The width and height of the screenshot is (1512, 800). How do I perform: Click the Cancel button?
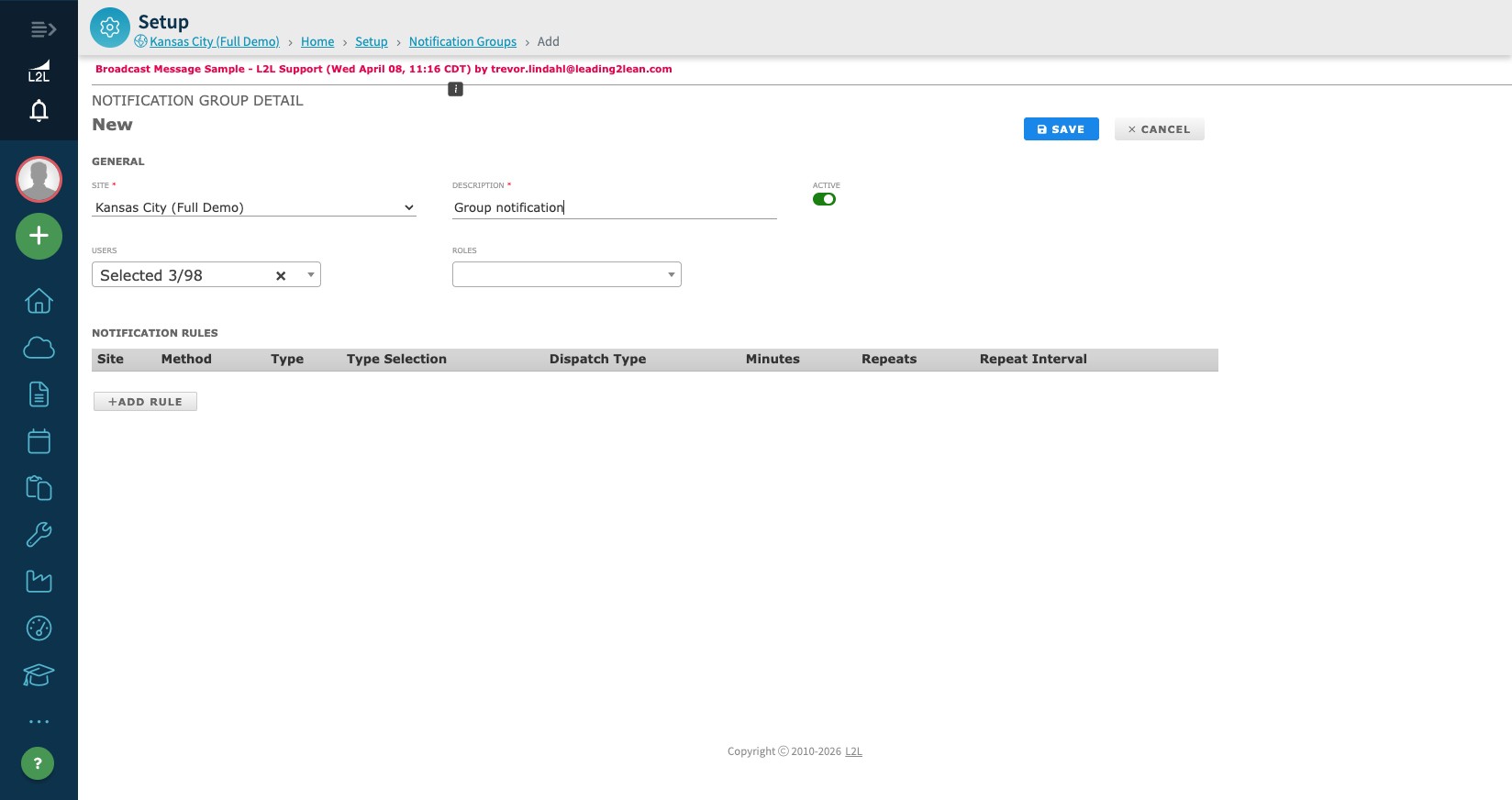coord(1160,129)
